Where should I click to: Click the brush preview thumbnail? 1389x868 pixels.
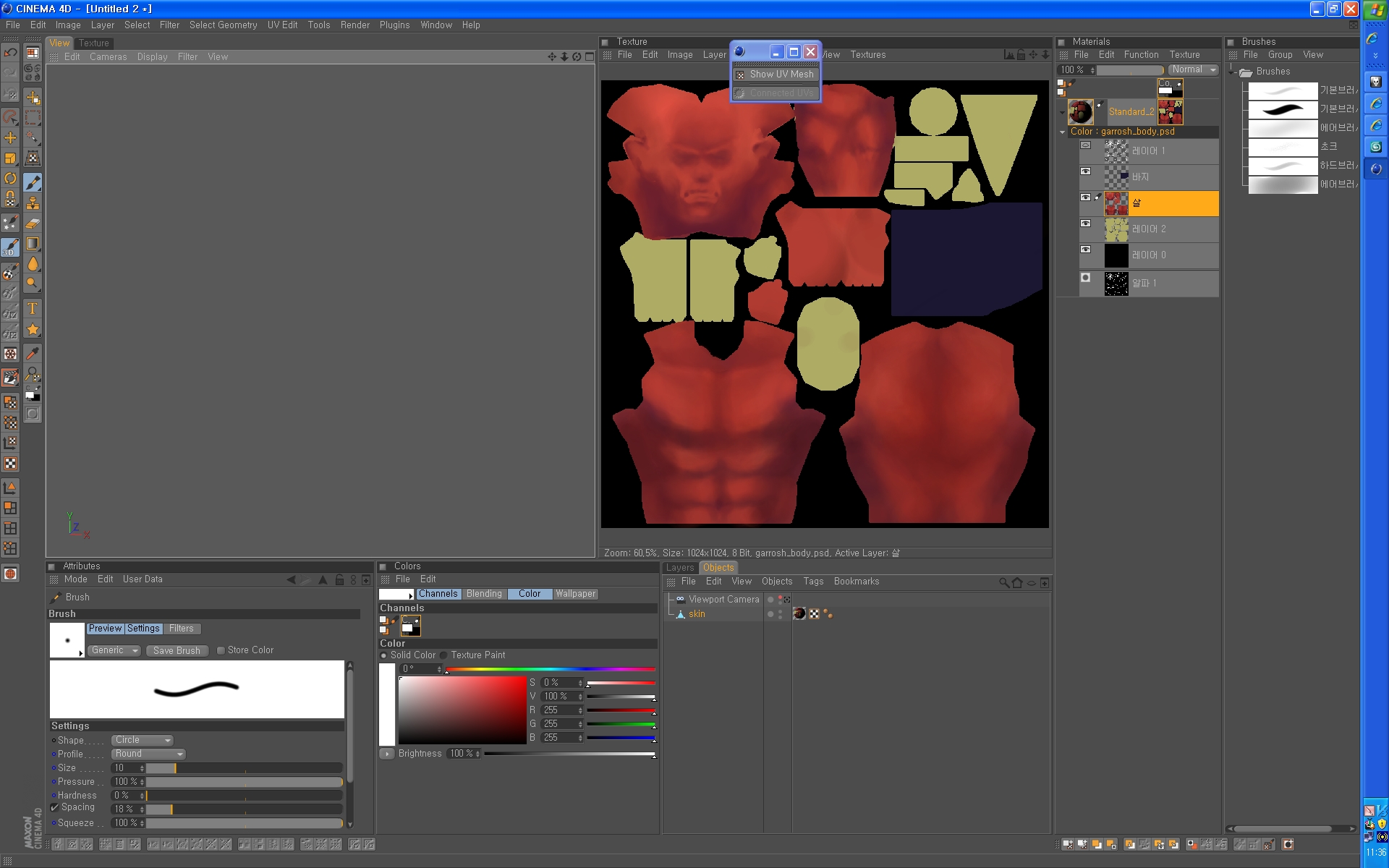[x=67, y=640]
